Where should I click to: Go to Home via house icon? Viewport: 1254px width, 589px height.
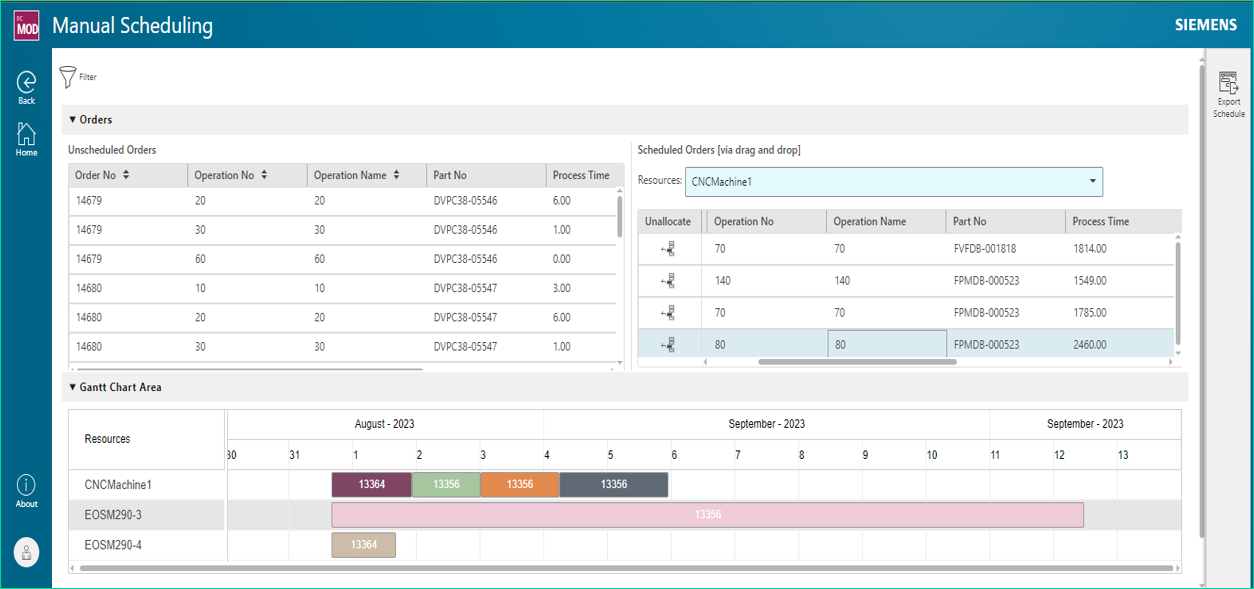click(x=26, y=134)
